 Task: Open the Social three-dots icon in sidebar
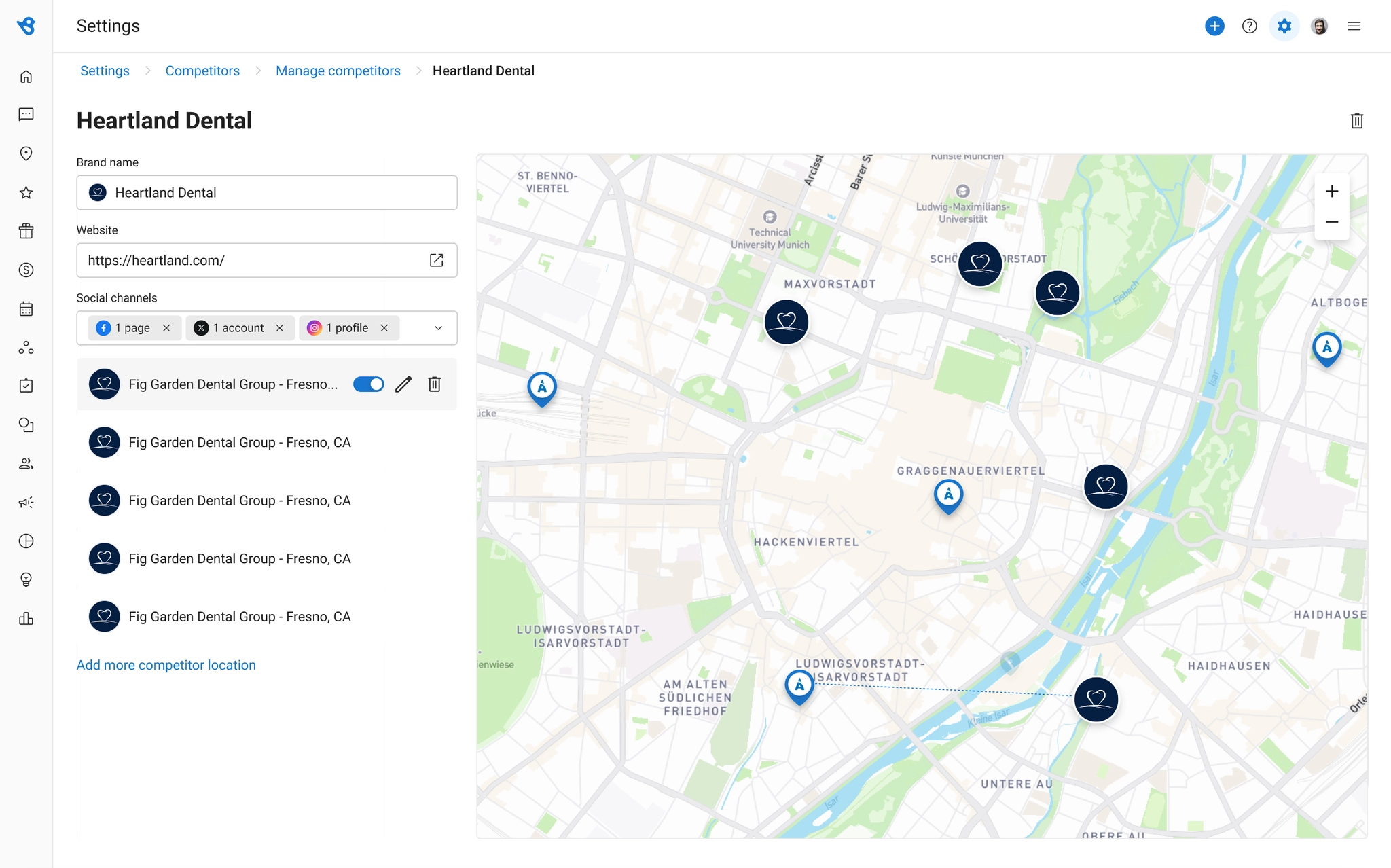[x=26, y=348]
